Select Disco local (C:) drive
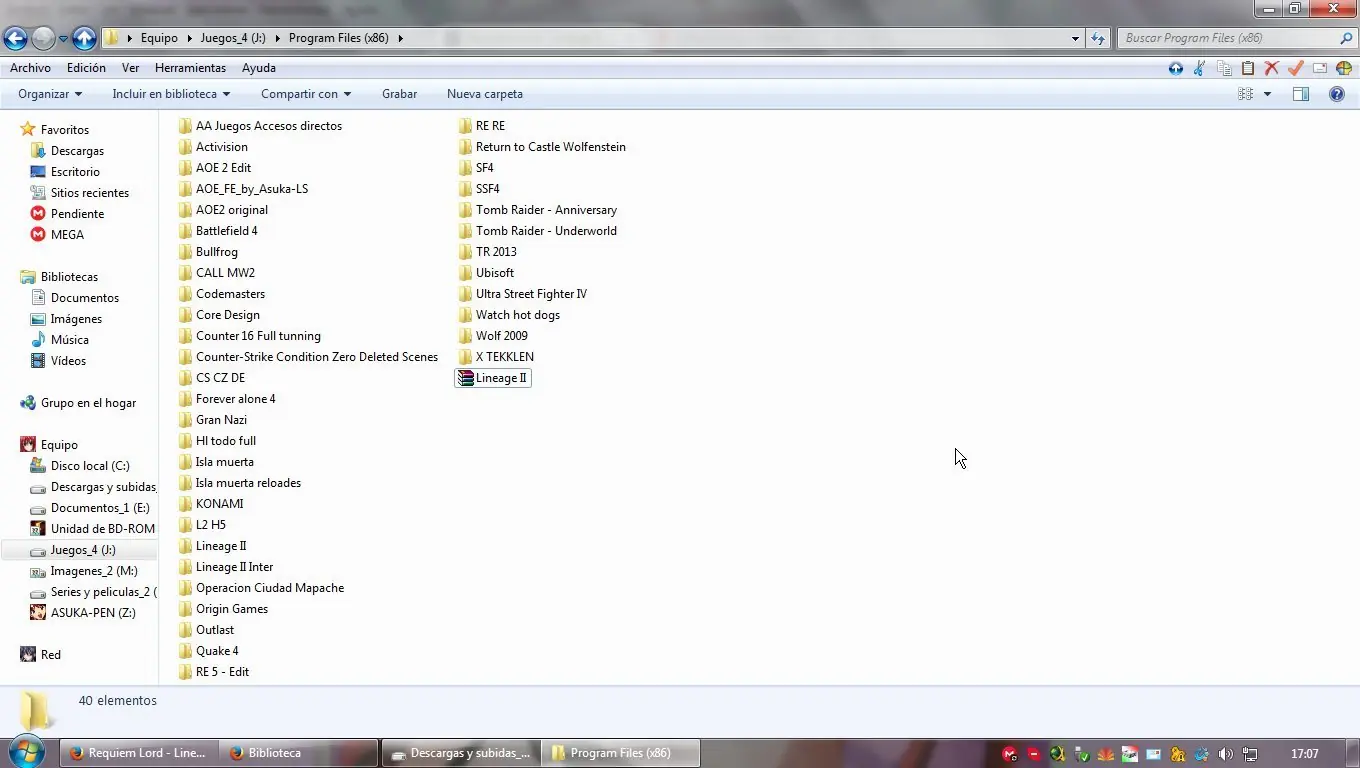Screen dimensions: 1360x768 [90, 466]
